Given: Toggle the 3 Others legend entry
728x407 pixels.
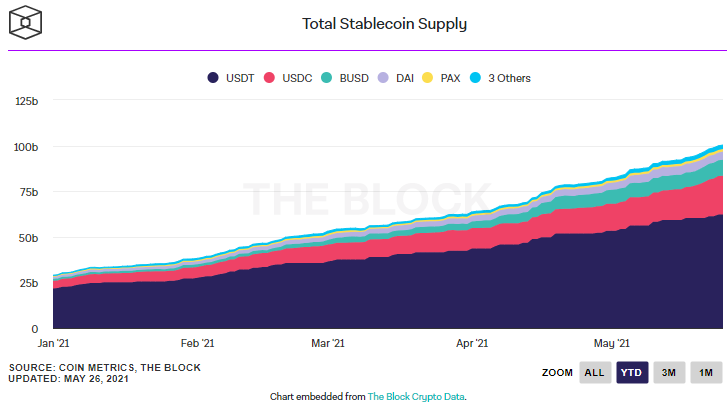Looking at the screenshot, I should point(509,78).
